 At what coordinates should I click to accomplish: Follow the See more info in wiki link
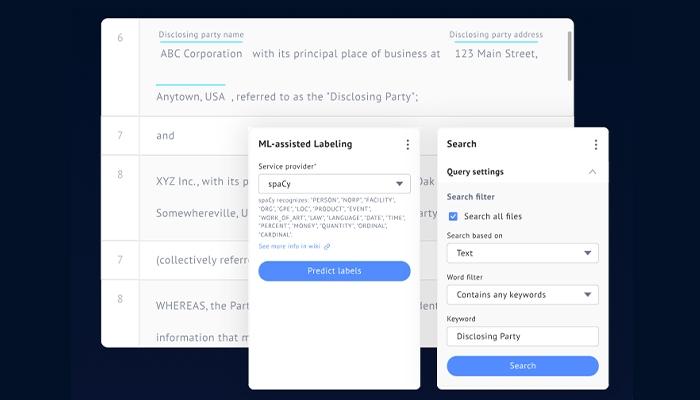pyautogui.click(x=289, y=246)
